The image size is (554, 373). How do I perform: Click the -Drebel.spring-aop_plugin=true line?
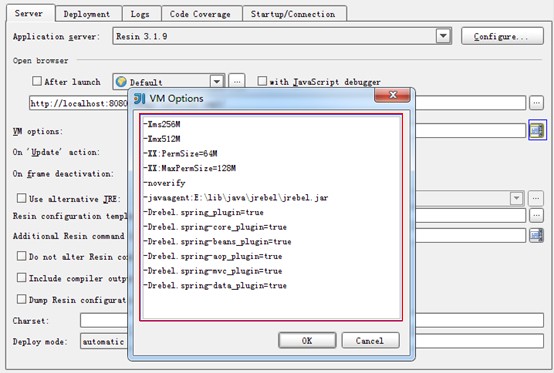click(x=213, y=256)
